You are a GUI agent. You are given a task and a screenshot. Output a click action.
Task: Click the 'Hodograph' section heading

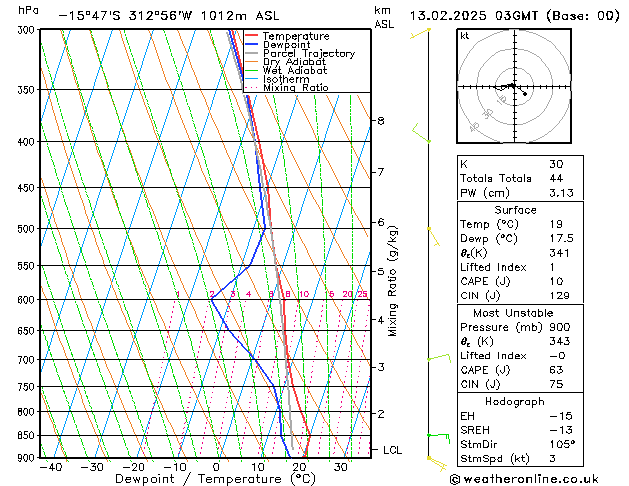(x=515, y=402)
